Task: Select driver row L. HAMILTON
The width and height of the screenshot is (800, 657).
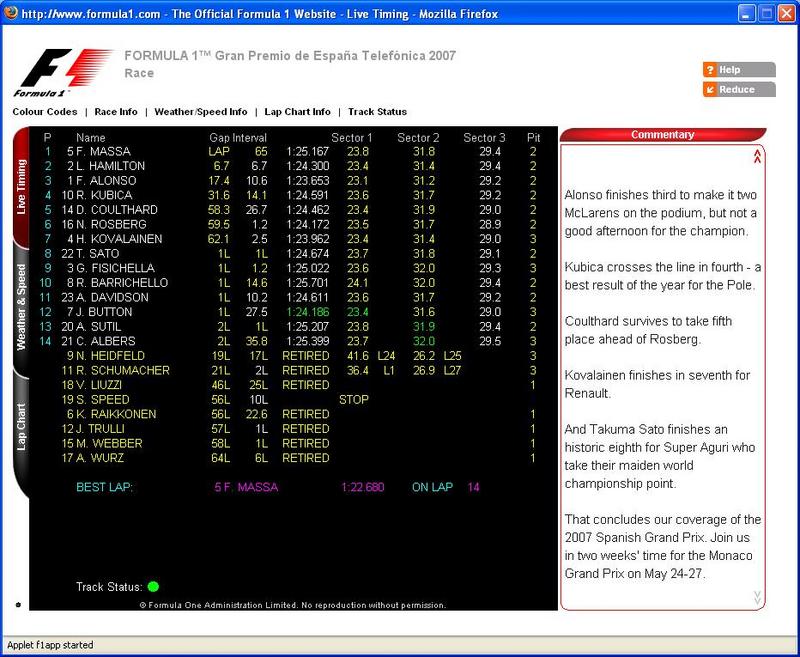Action: pos(291,166)
